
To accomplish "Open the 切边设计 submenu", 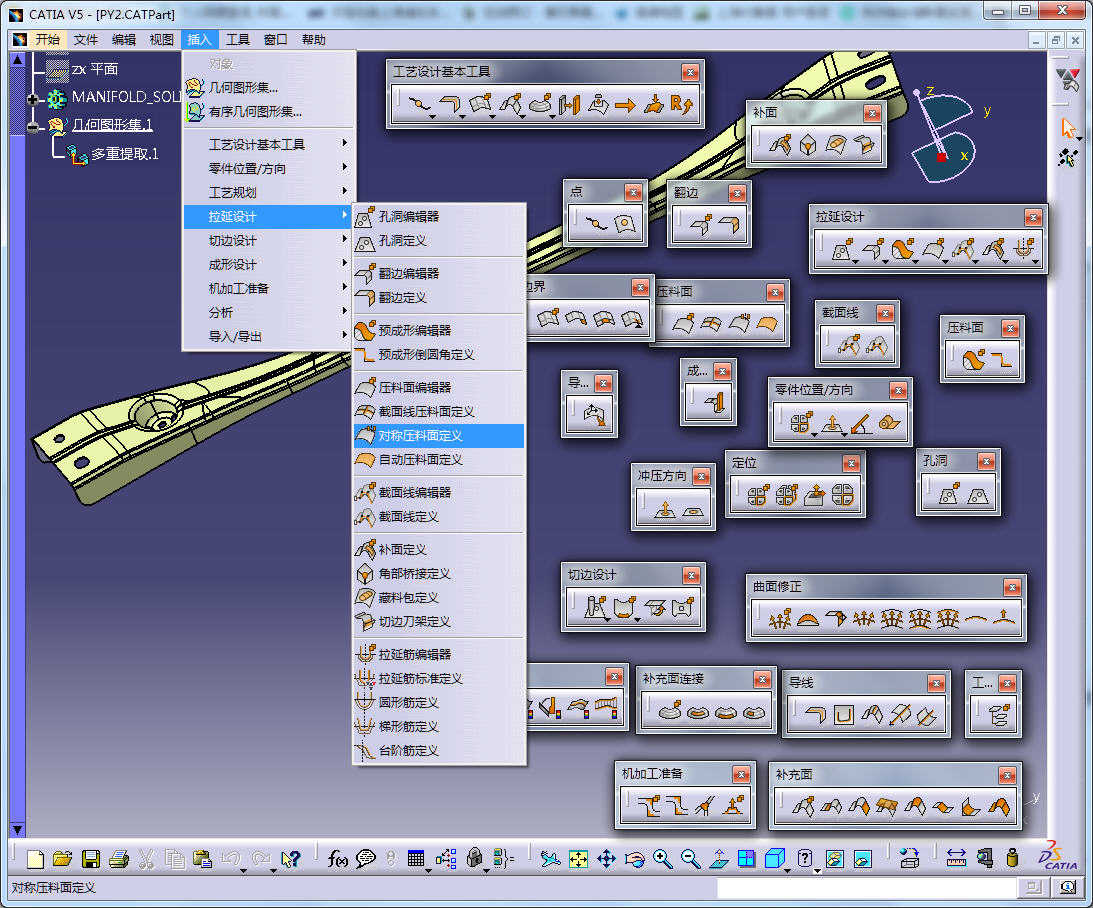I will click(269, 240).
